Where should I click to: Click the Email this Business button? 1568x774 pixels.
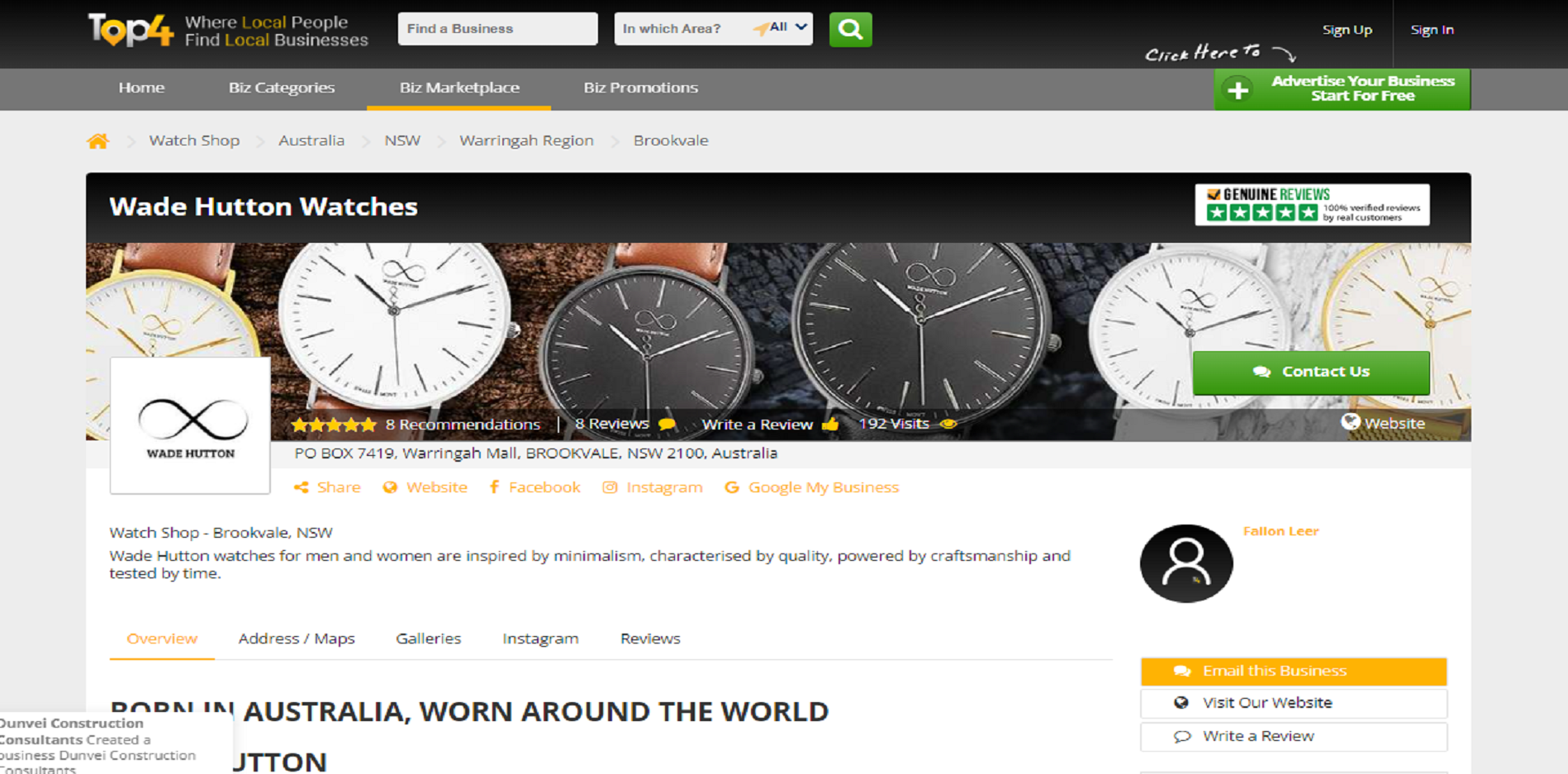pyautogui.click(x=1294, y=672)
